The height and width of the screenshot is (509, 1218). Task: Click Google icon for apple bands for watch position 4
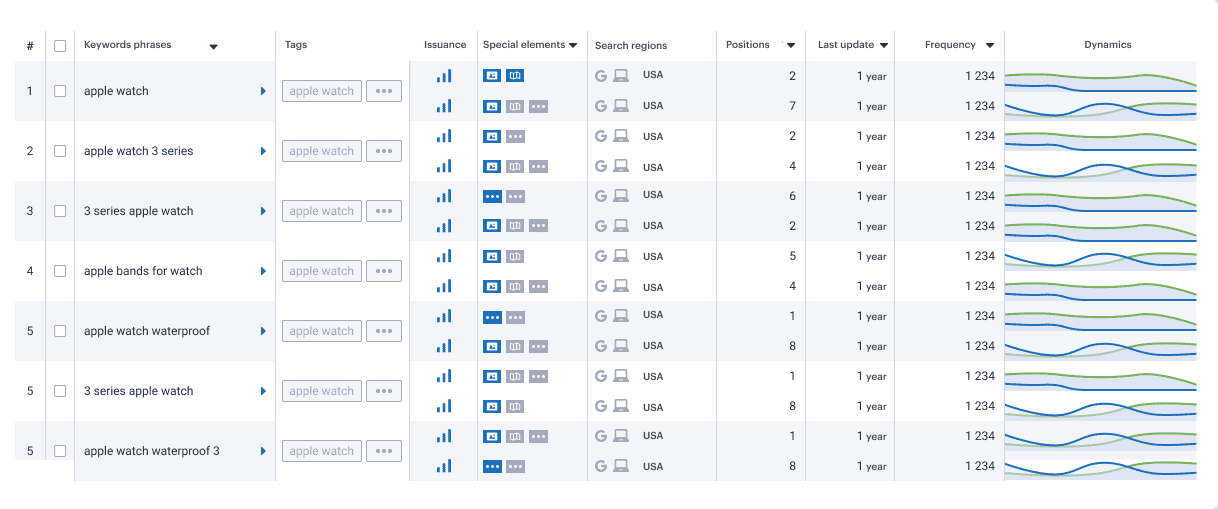601,286
